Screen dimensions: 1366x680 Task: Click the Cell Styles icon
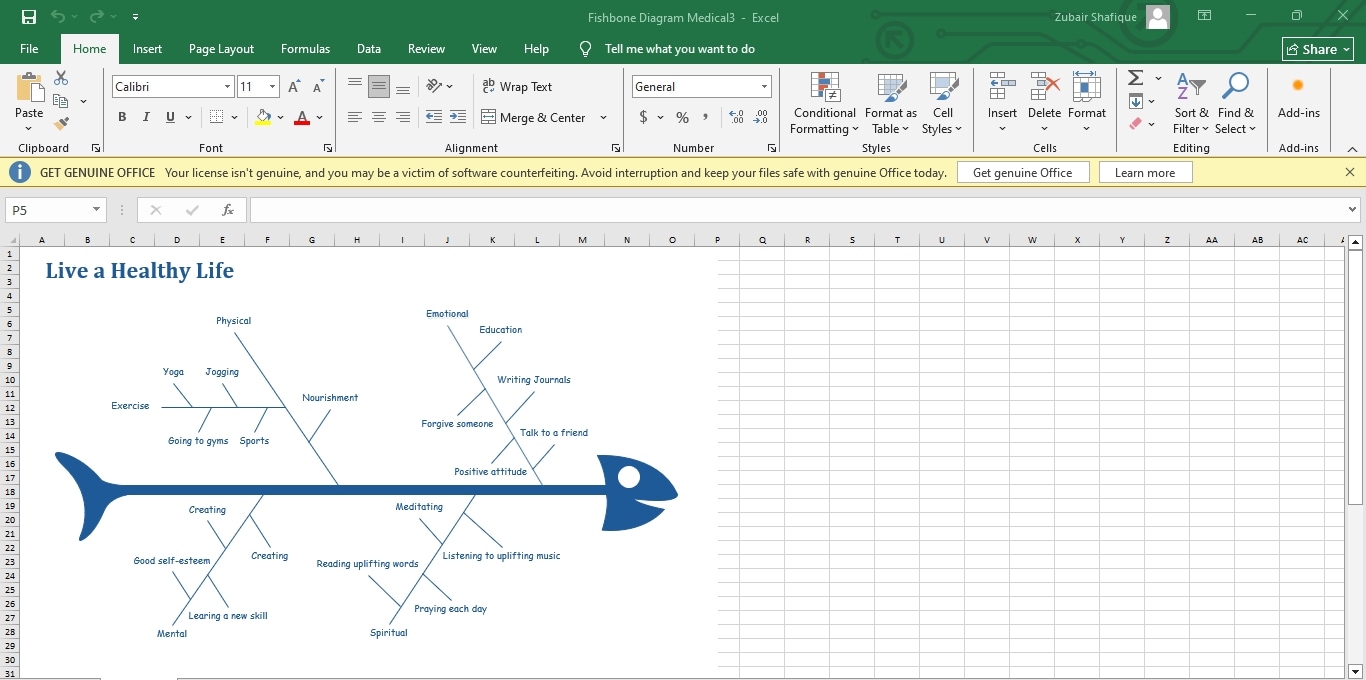pyautogui.click(x=942, y=103)
